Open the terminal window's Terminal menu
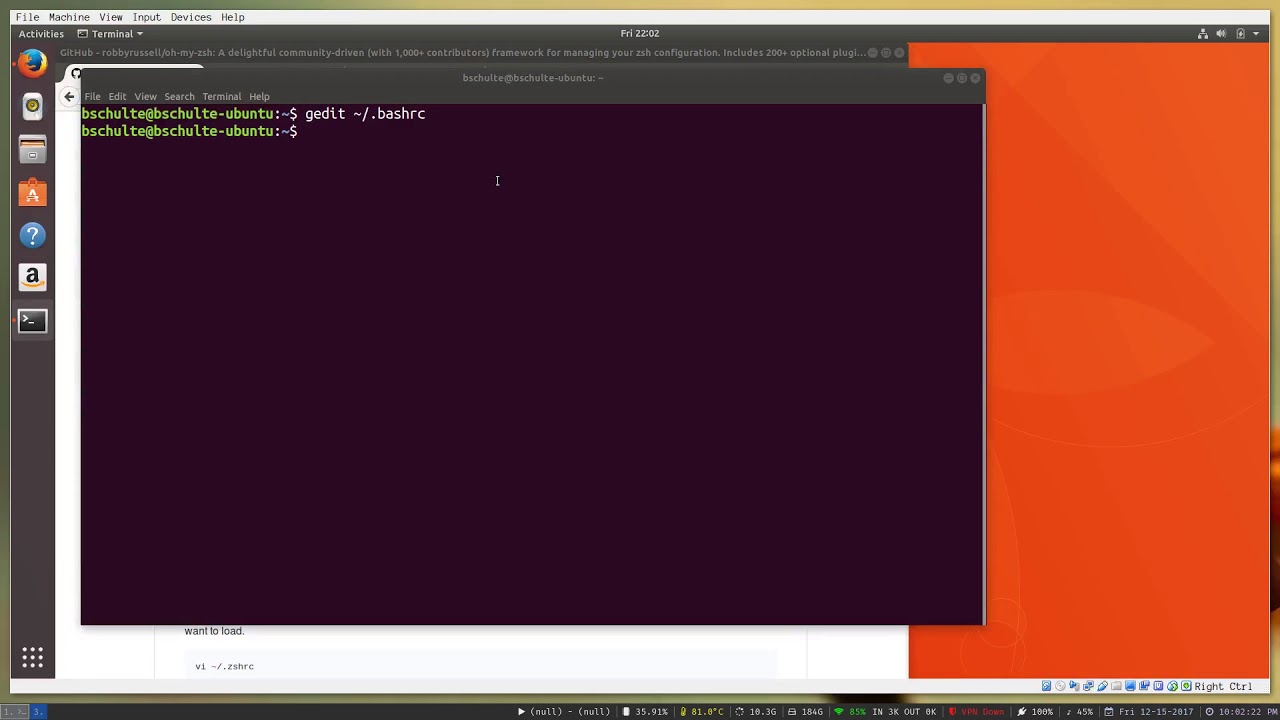 click(221, 97)
